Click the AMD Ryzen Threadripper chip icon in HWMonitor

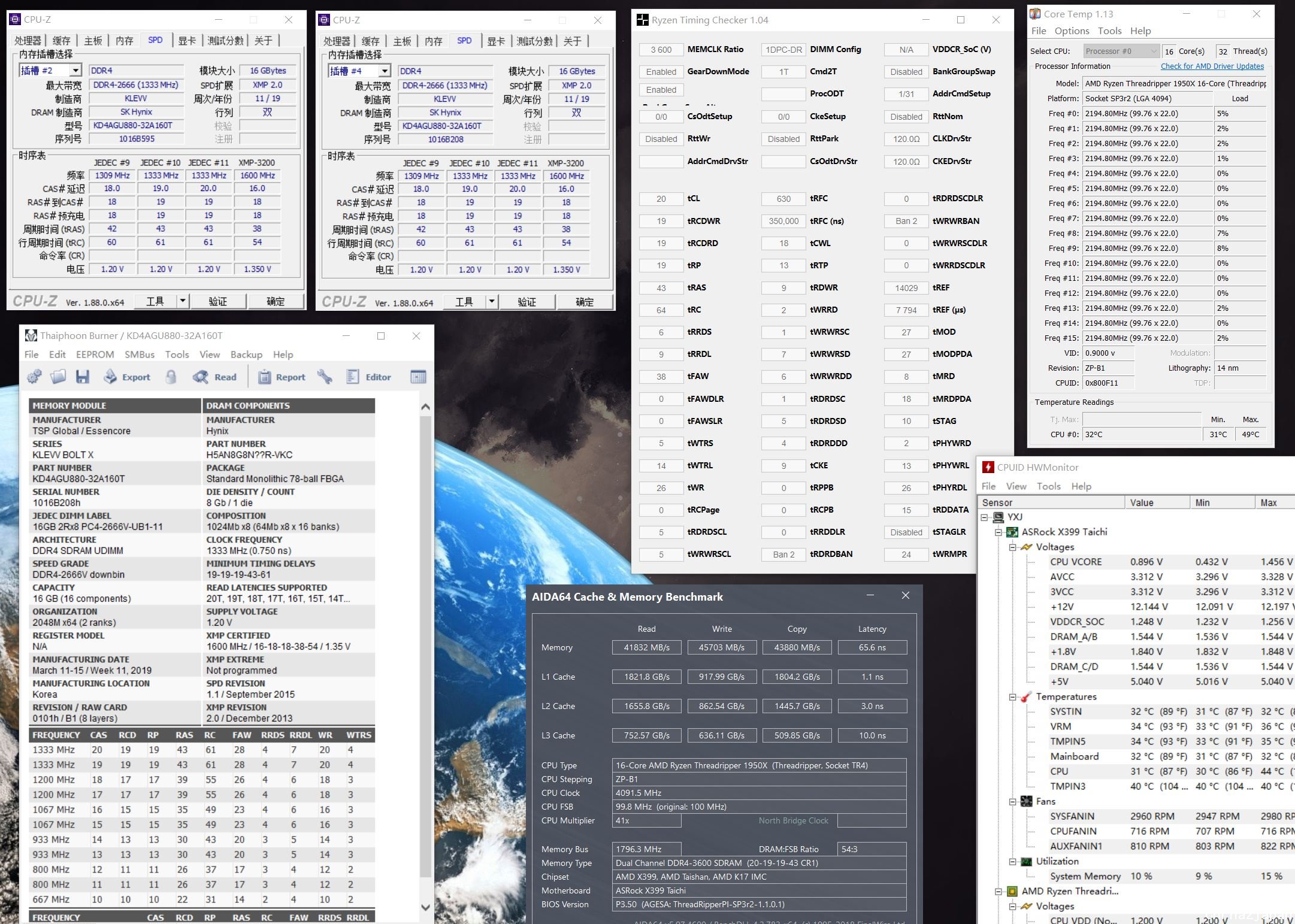pyautogui.click(x=1012, y=891)
